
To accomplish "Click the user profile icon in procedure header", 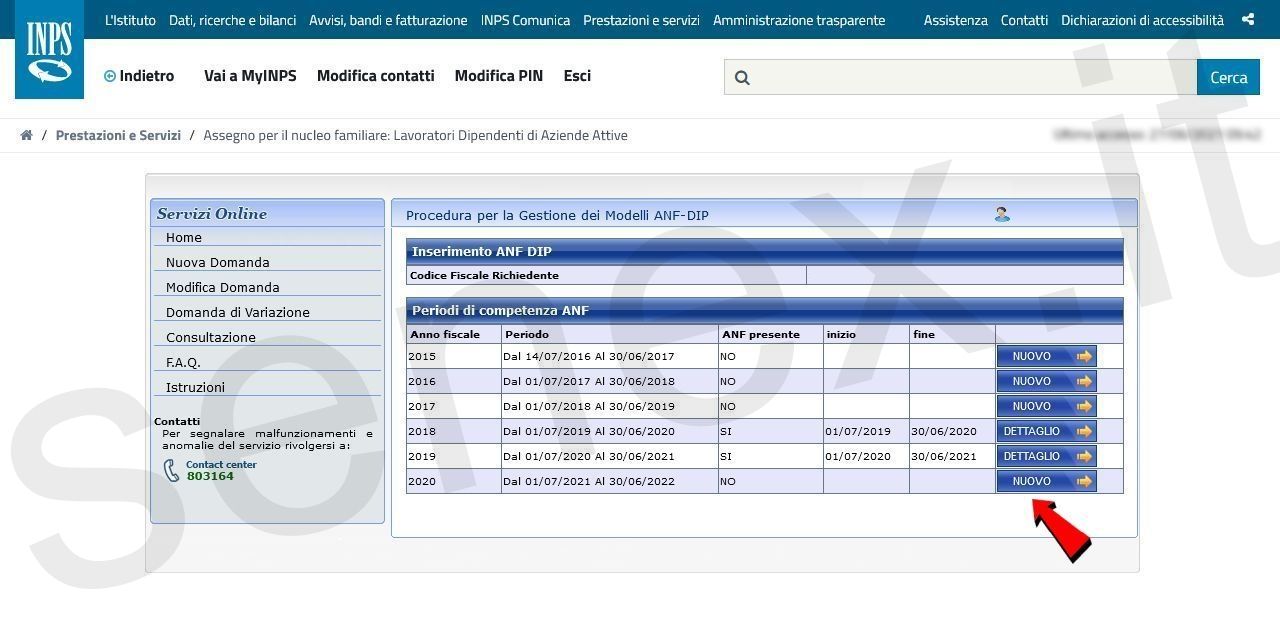I will tap(1002, 214).
